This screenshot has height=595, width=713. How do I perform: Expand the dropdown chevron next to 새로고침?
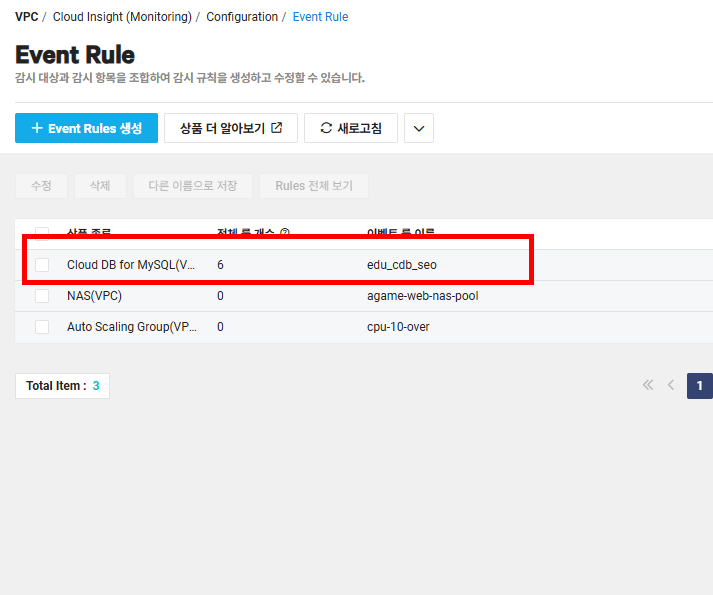419,128
